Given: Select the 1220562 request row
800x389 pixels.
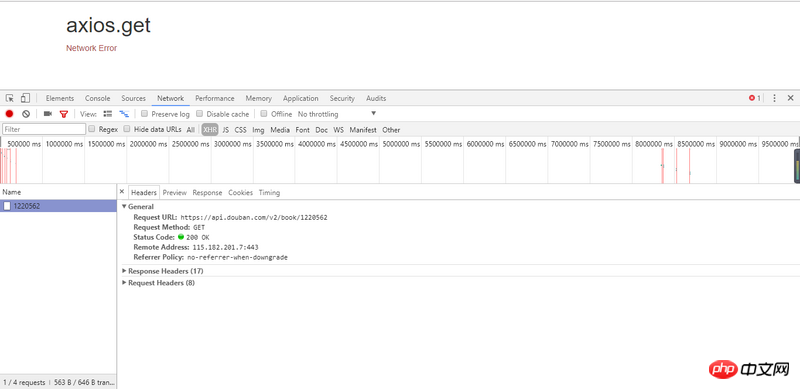Looking at the screenshot, I should [x=58, y=206].
